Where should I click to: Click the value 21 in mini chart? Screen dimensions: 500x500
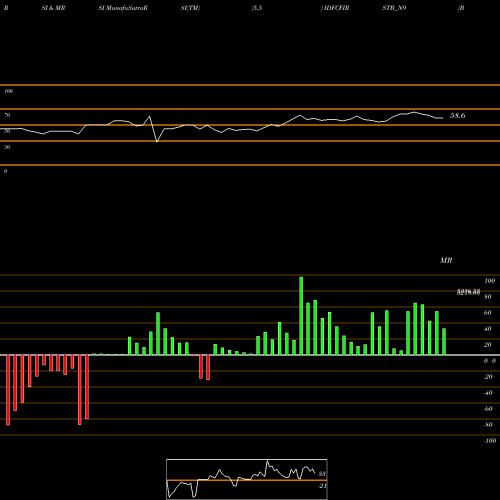pos(322,486)
